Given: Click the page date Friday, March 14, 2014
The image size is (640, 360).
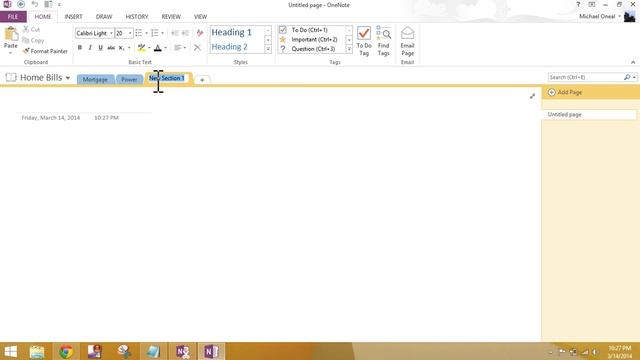Looking at the screenshot, I should 51,118.
